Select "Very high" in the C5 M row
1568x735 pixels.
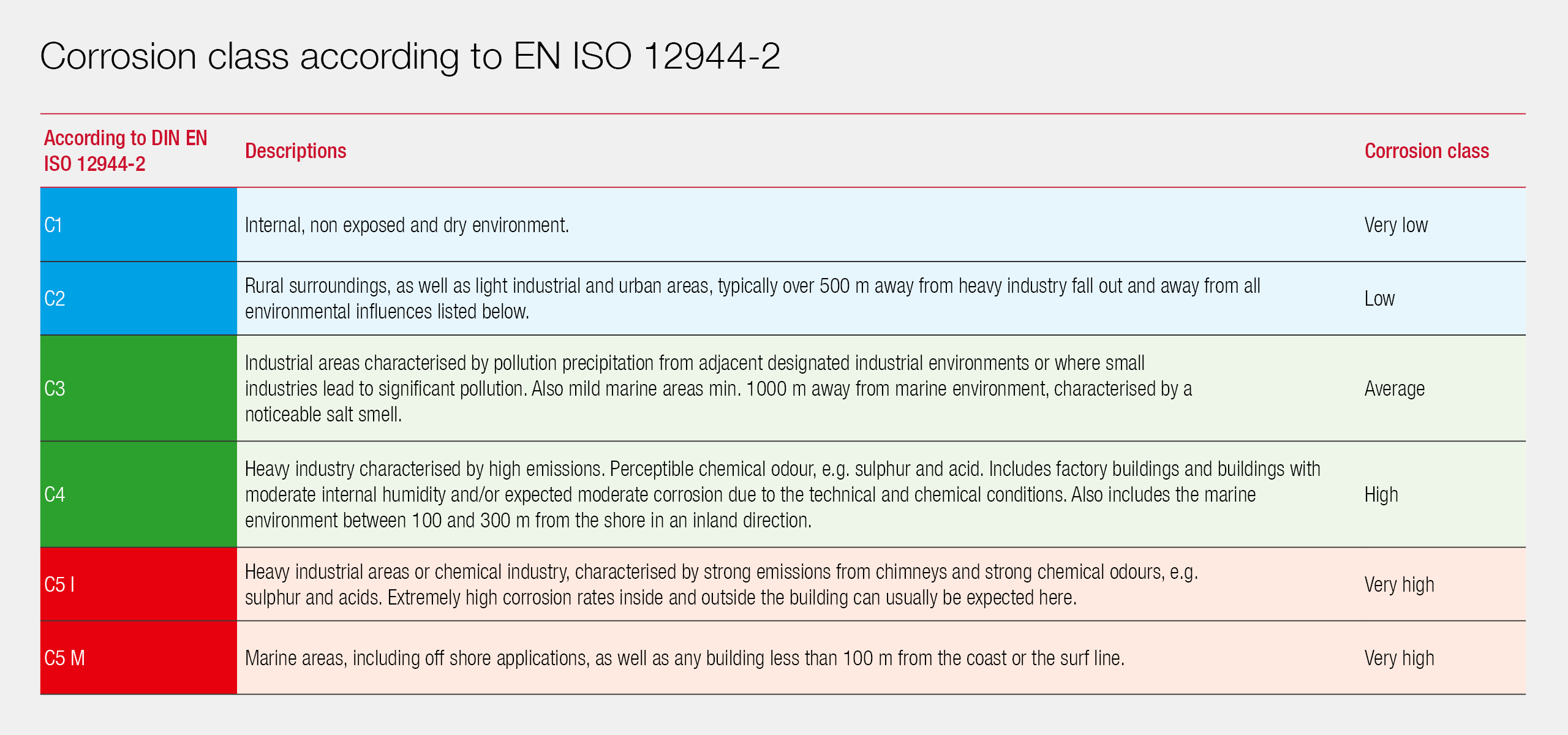(x=1399, y=658)
